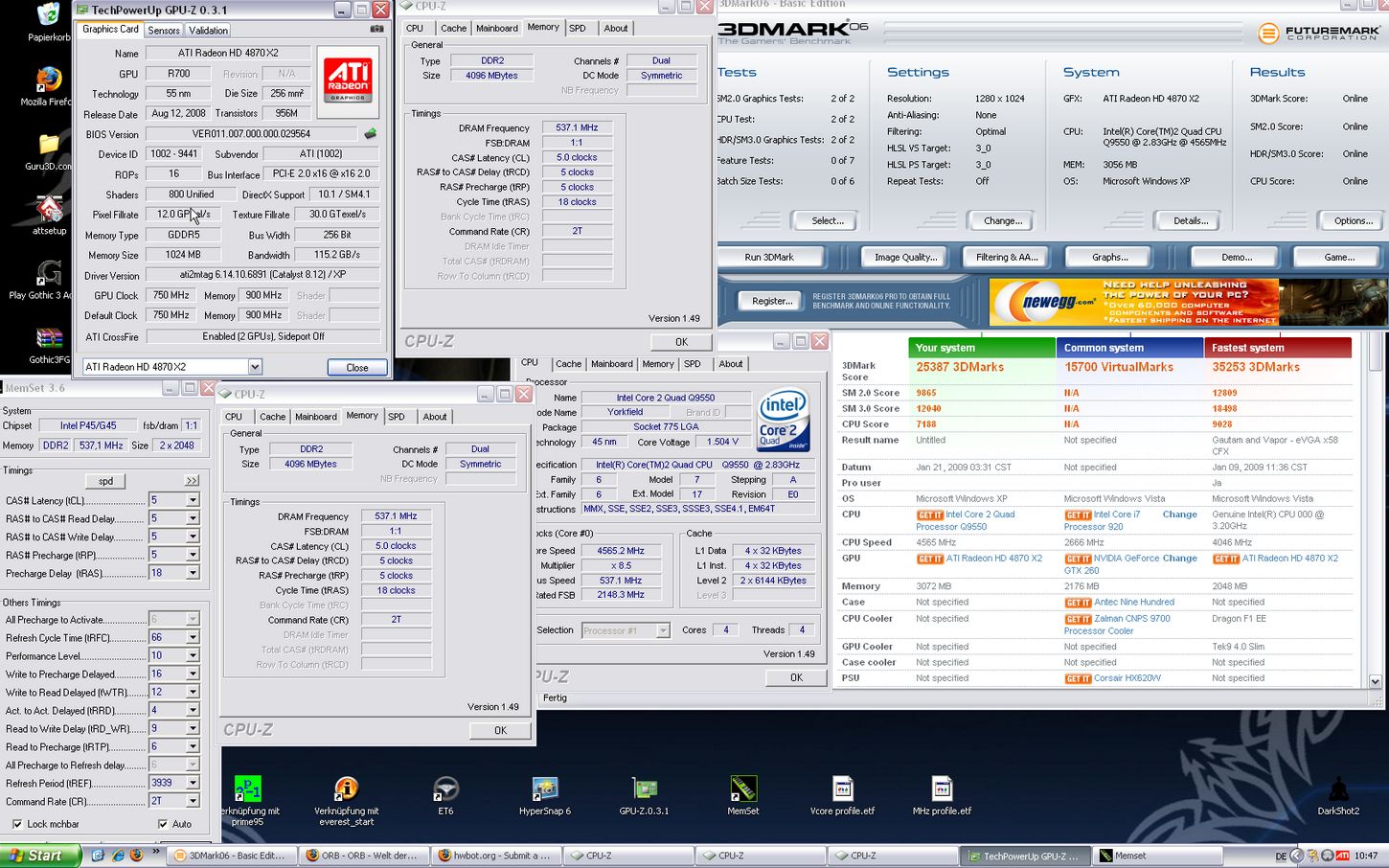
Task: Click the Antec Nine Hundred case link
Action: (1133, 602)
